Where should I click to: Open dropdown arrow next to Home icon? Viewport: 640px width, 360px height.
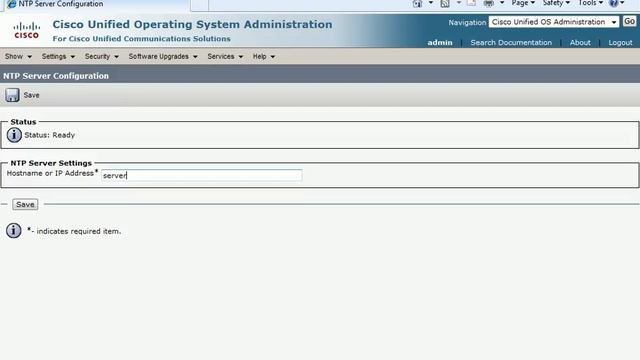point(431,3)
